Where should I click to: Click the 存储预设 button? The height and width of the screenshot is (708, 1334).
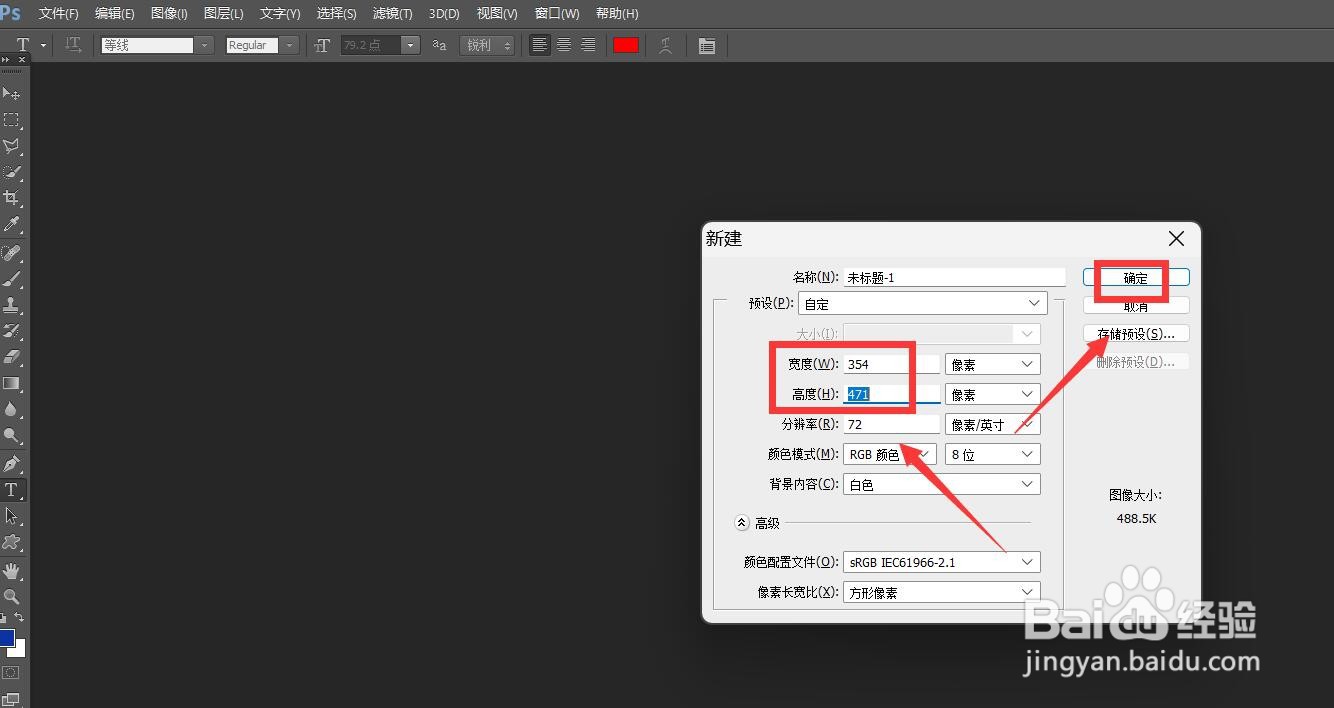coord(1135,332)
